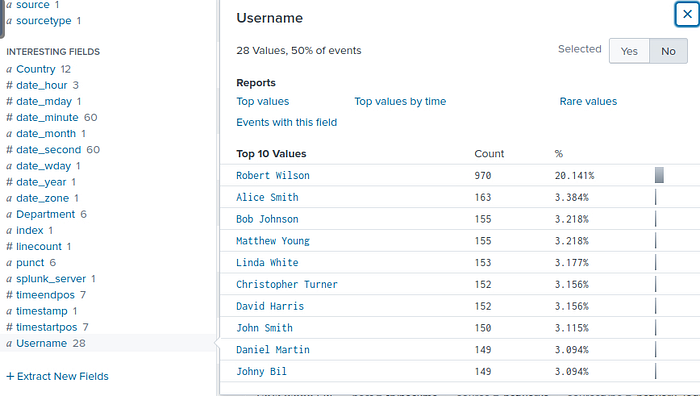
Task: Open the sourcetype field
Action: (x=44, y=21)
